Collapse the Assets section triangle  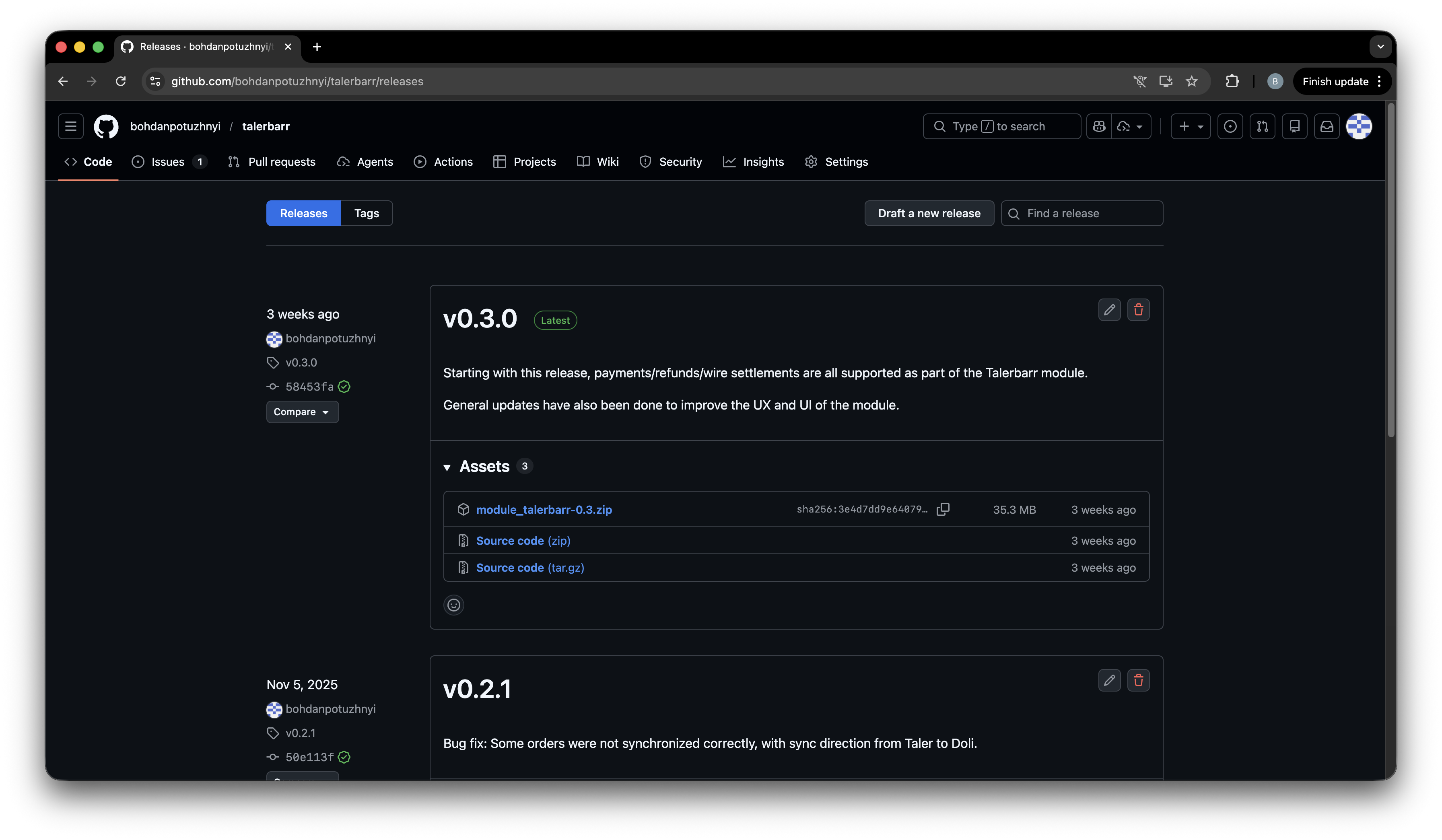(447, 467)
